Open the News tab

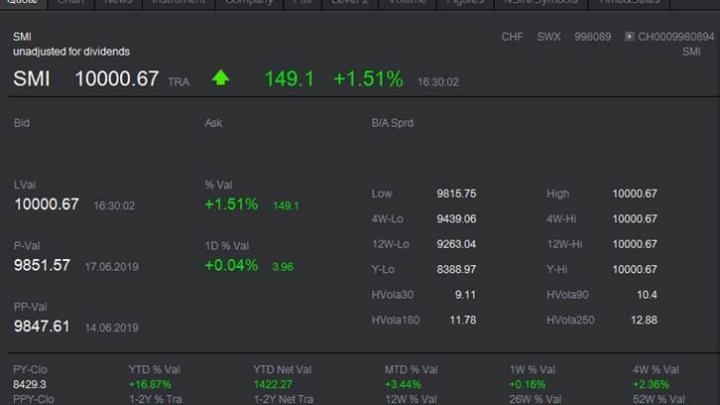(x=118, y=3)
